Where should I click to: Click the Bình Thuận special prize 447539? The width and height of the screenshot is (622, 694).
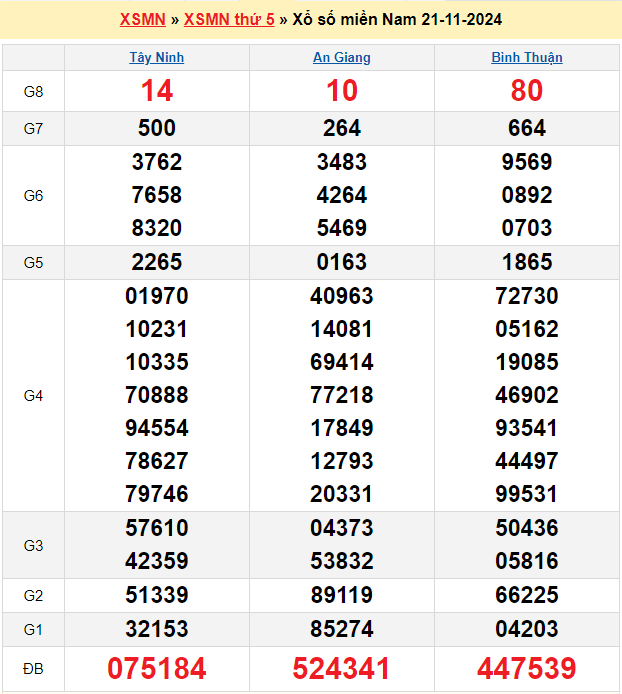pyautogui.click(x=527, y=668)
